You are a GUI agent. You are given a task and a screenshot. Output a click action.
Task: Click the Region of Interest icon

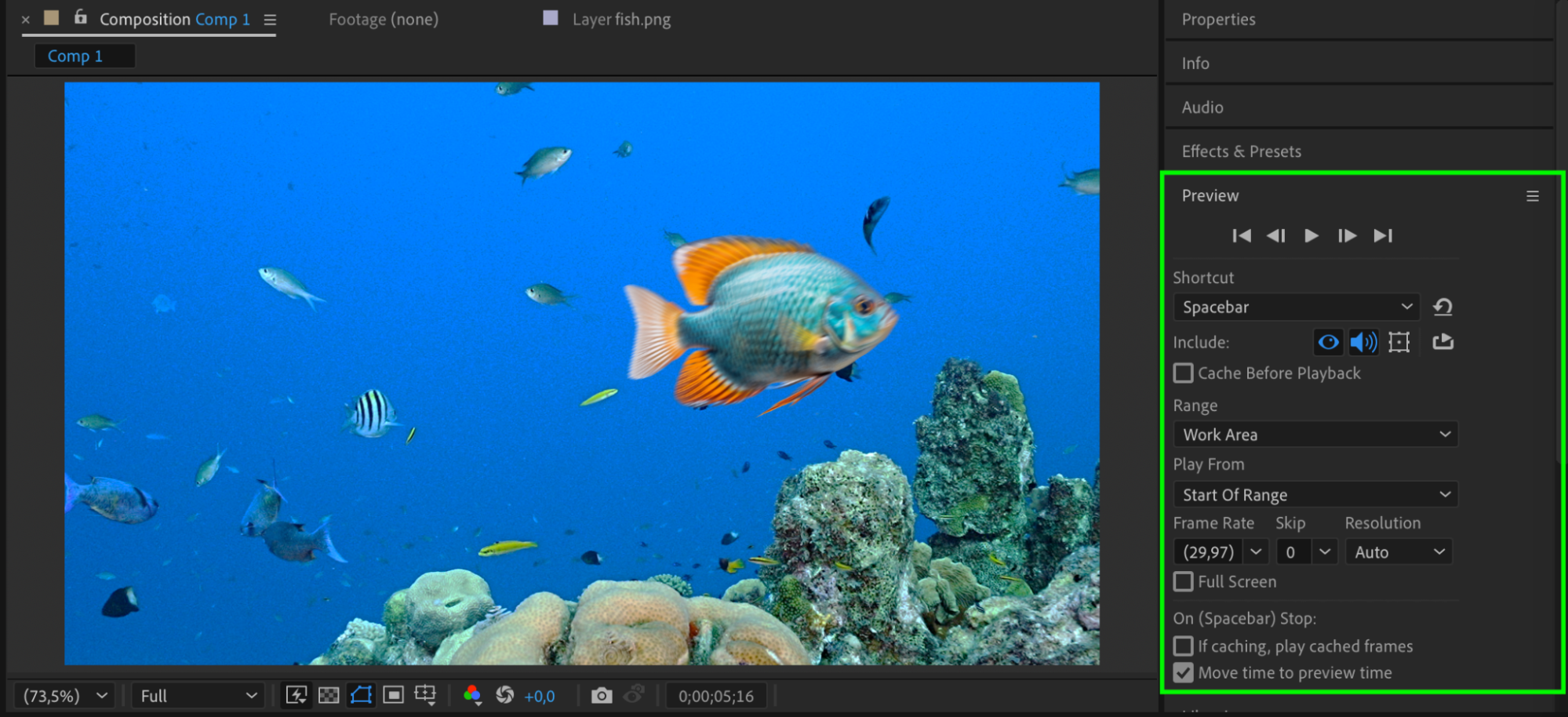click(393, 695)
